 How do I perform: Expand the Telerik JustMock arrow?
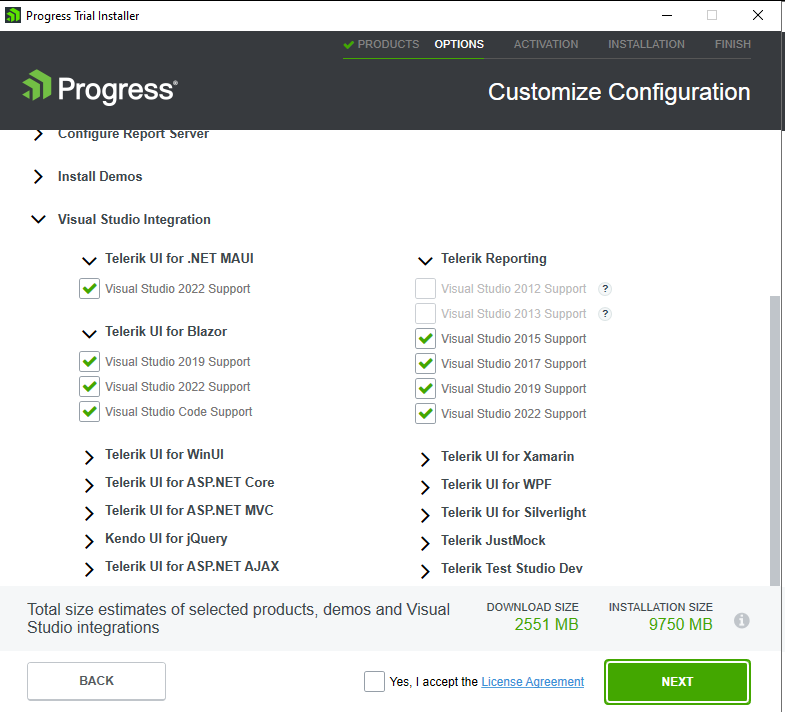pyautogui.click(x=423, y=542)
